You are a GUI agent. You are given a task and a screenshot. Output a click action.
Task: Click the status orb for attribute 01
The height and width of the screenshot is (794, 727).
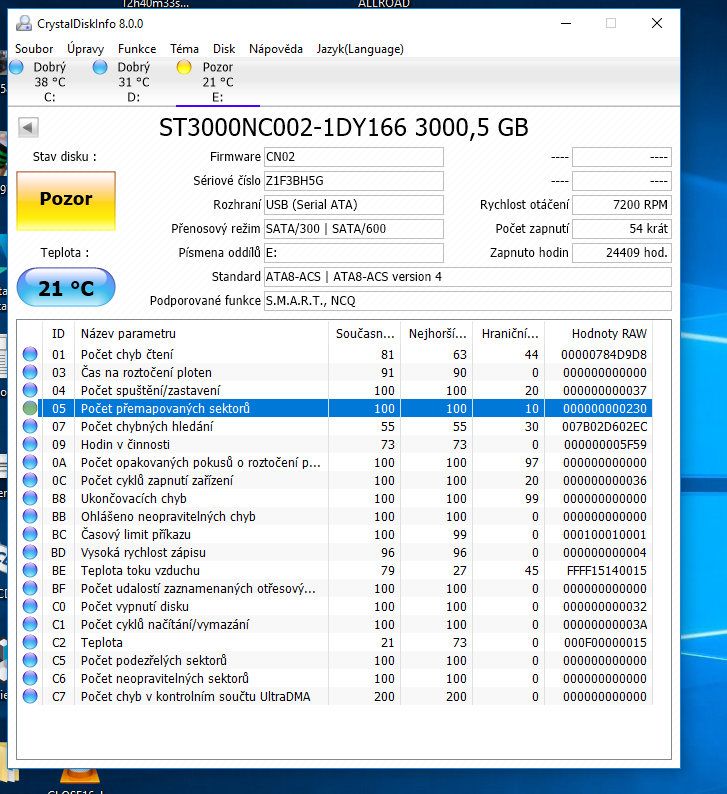click(x=30, y=355)
